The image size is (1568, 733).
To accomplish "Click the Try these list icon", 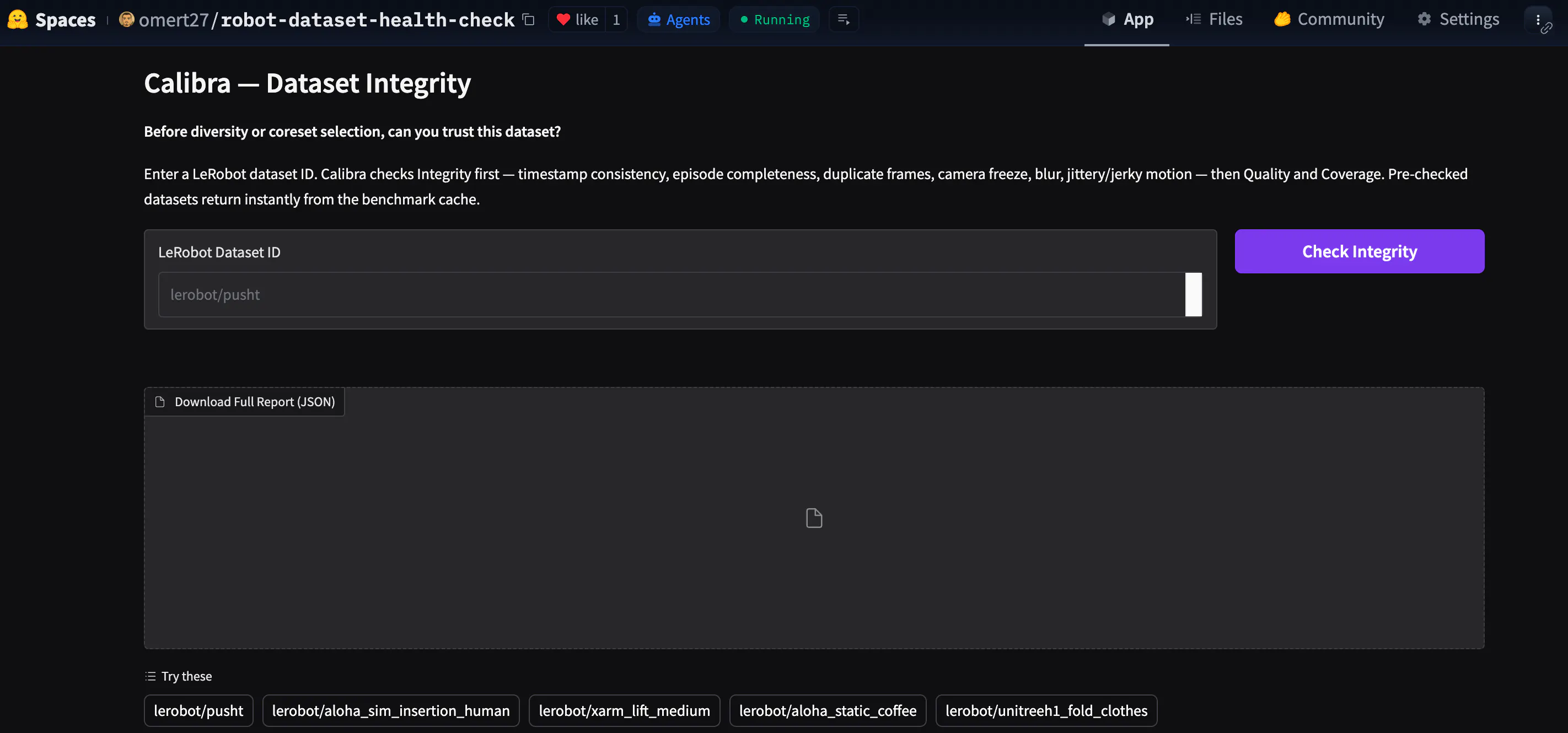I will (x=151, y=676).
